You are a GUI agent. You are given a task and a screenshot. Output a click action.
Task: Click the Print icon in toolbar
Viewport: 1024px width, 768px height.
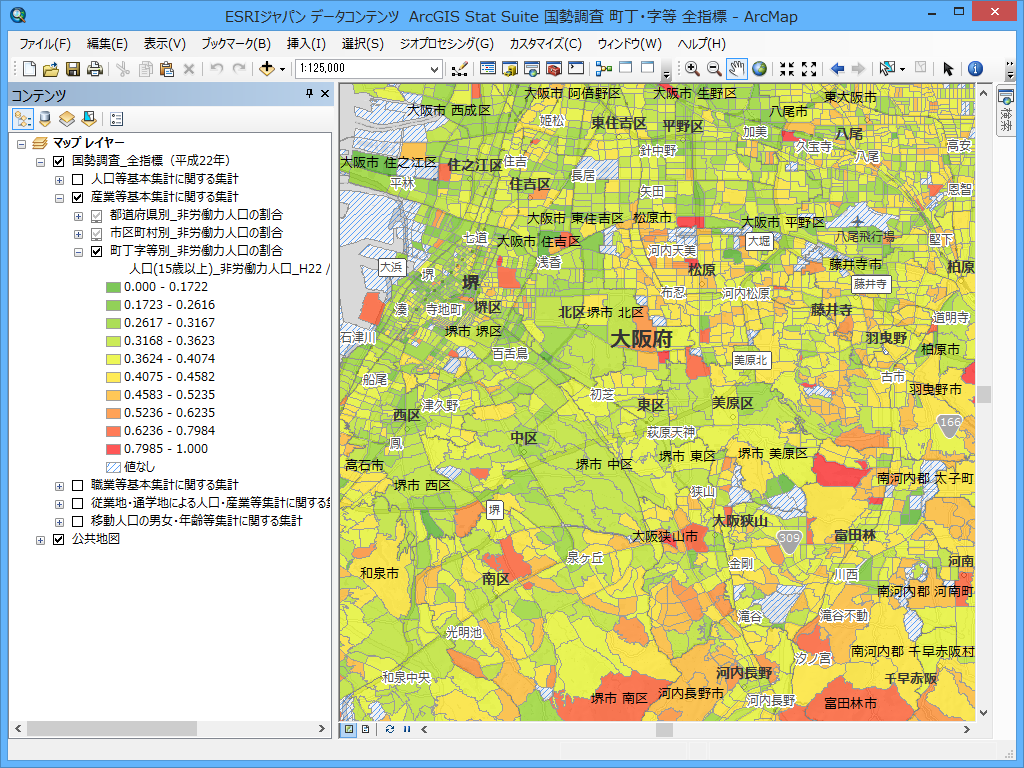tap(95, 69)
